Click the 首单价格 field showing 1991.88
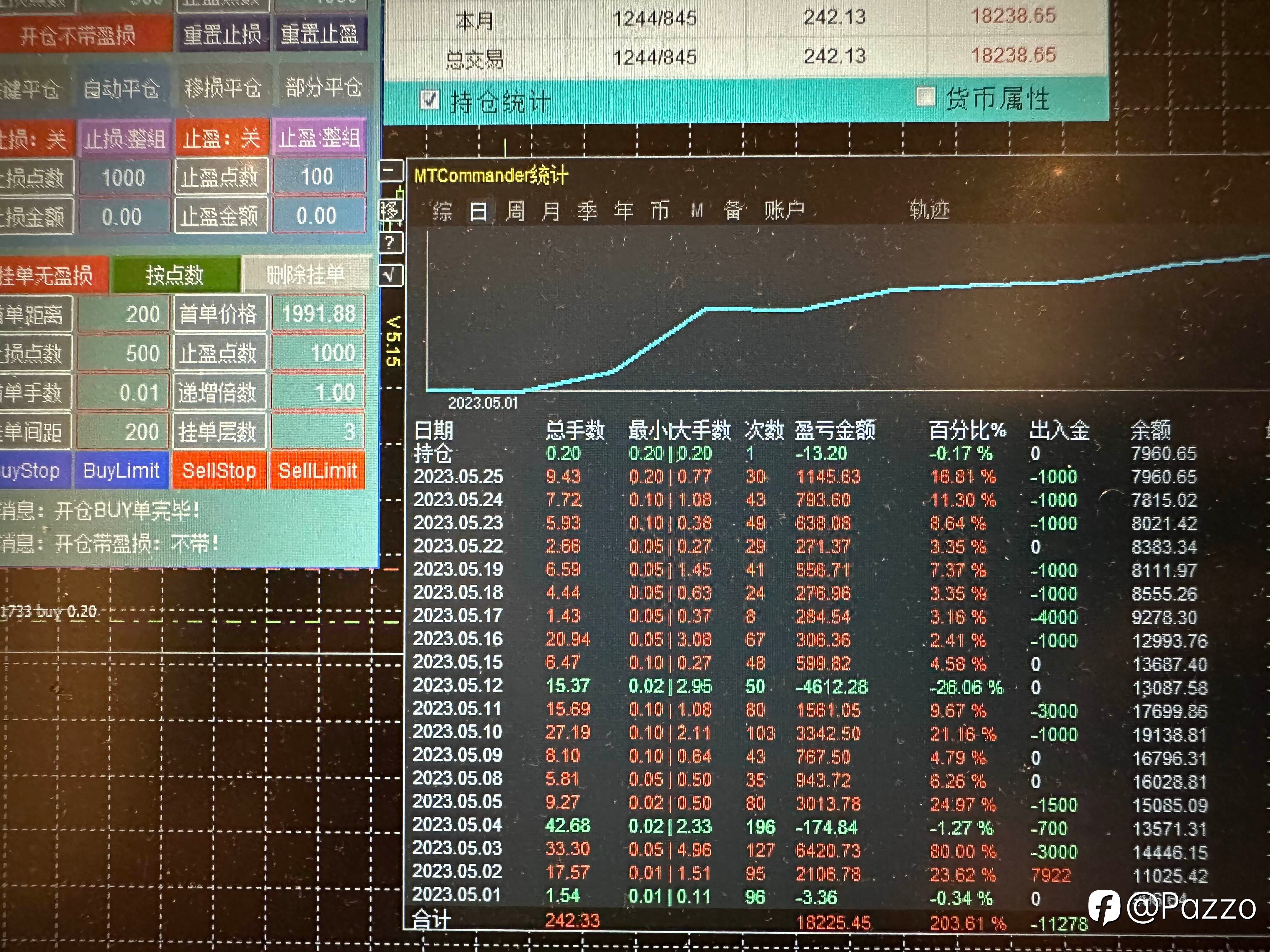Screen dimensions: 1270x952 pyautogui.click(x=319, y=313)
